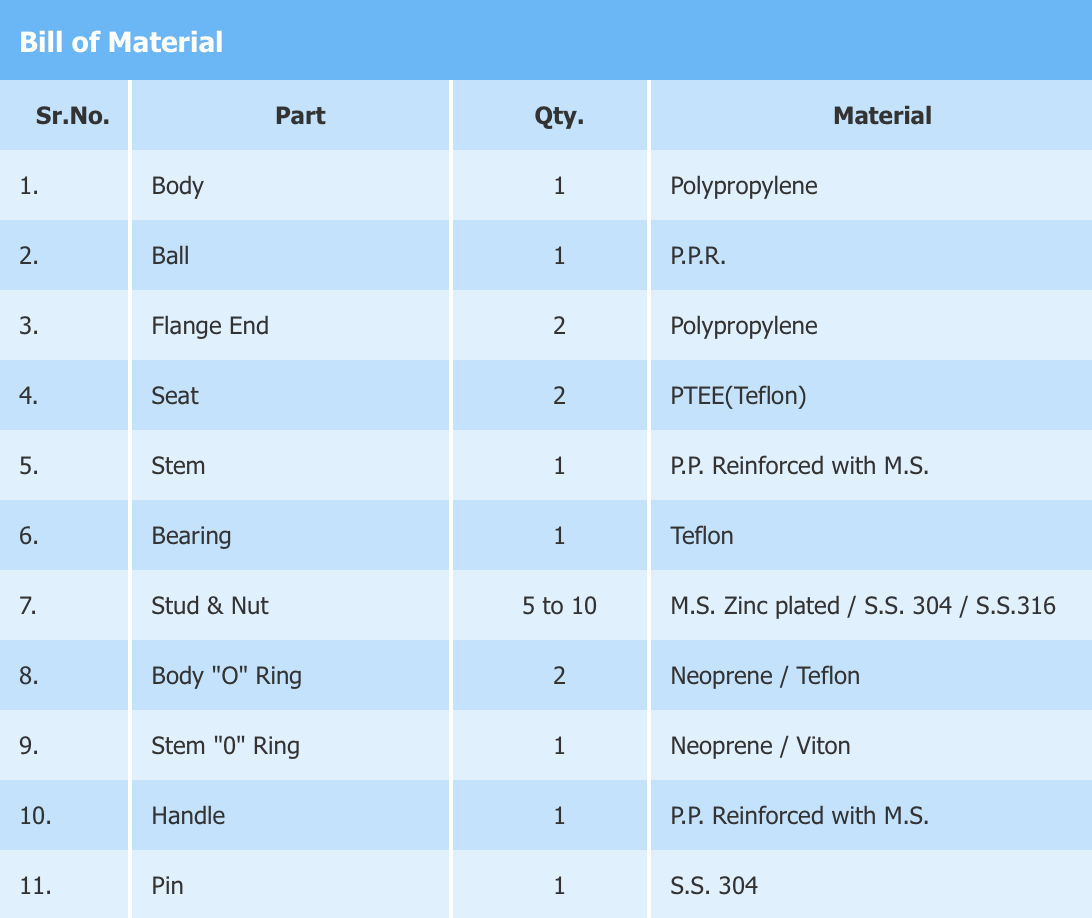Select the "5 to 10" quantity cell
The height and width of the screenshot is (918, 1092).
[559, 606]
